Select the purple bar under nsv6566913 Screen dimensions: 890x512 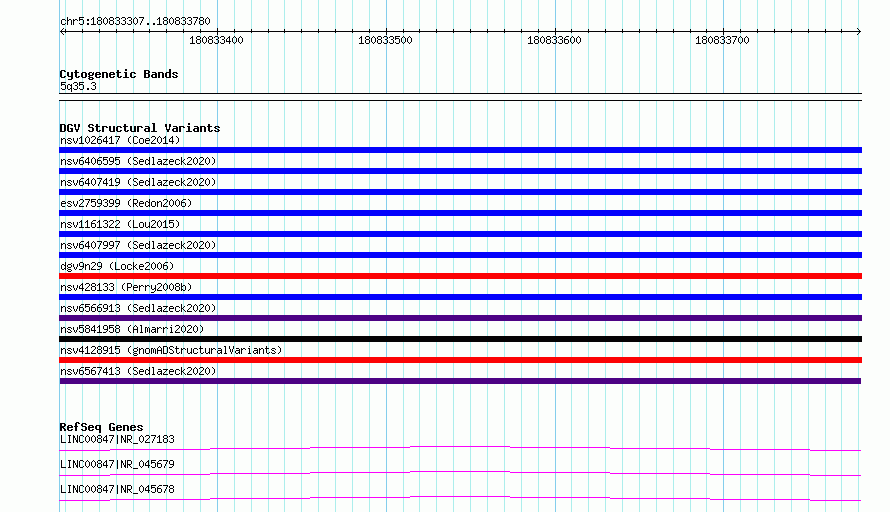pyautogui.click(x=460, y=318)
